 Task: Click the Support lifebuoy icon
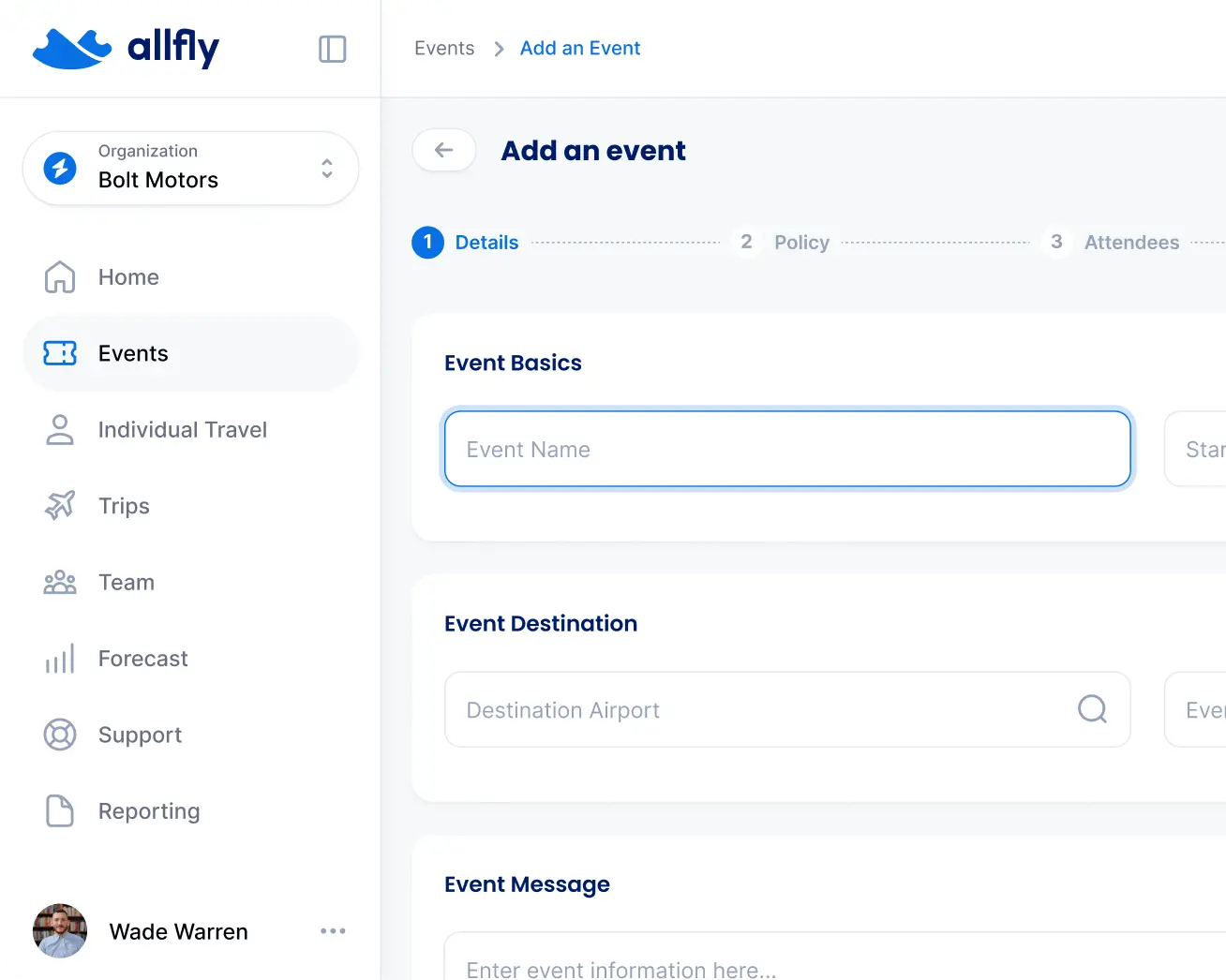click(59, 735)
